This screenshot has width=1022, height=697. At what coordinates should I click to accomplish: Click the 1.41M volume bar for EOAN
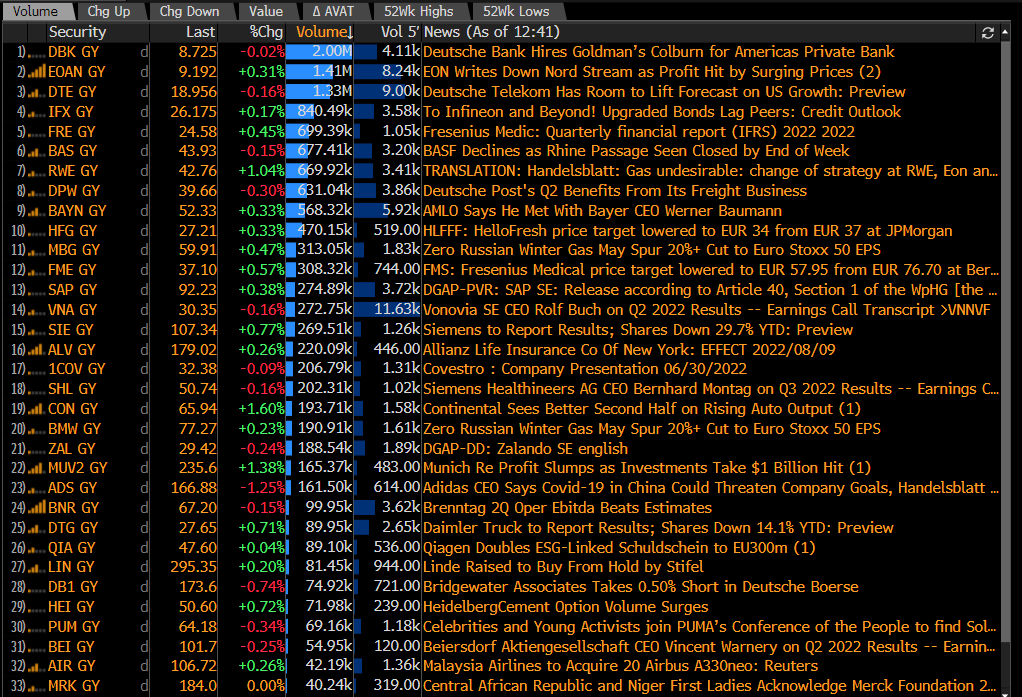click(319, 72)
